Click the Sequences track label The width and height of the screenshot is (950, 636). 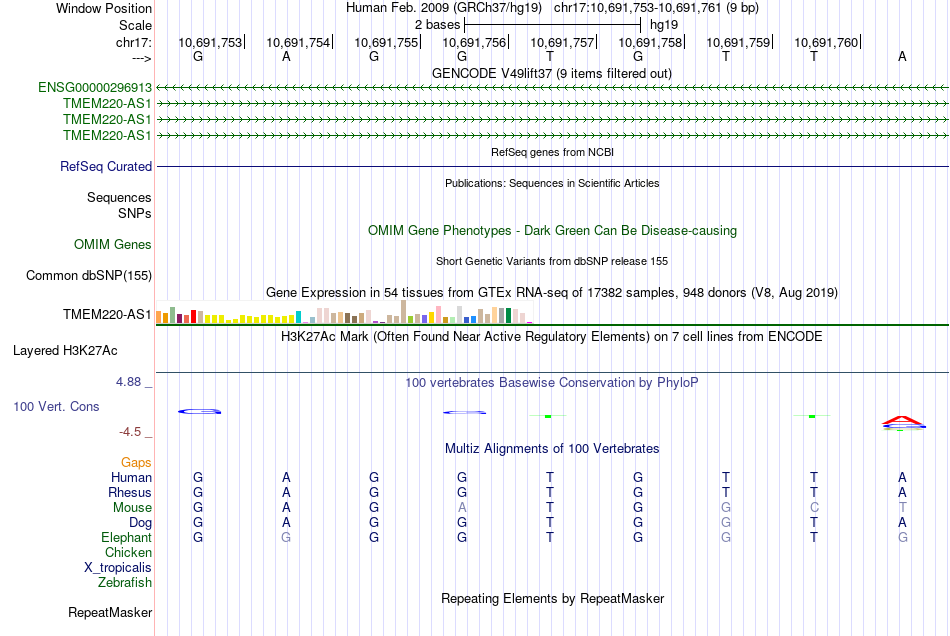119,197
